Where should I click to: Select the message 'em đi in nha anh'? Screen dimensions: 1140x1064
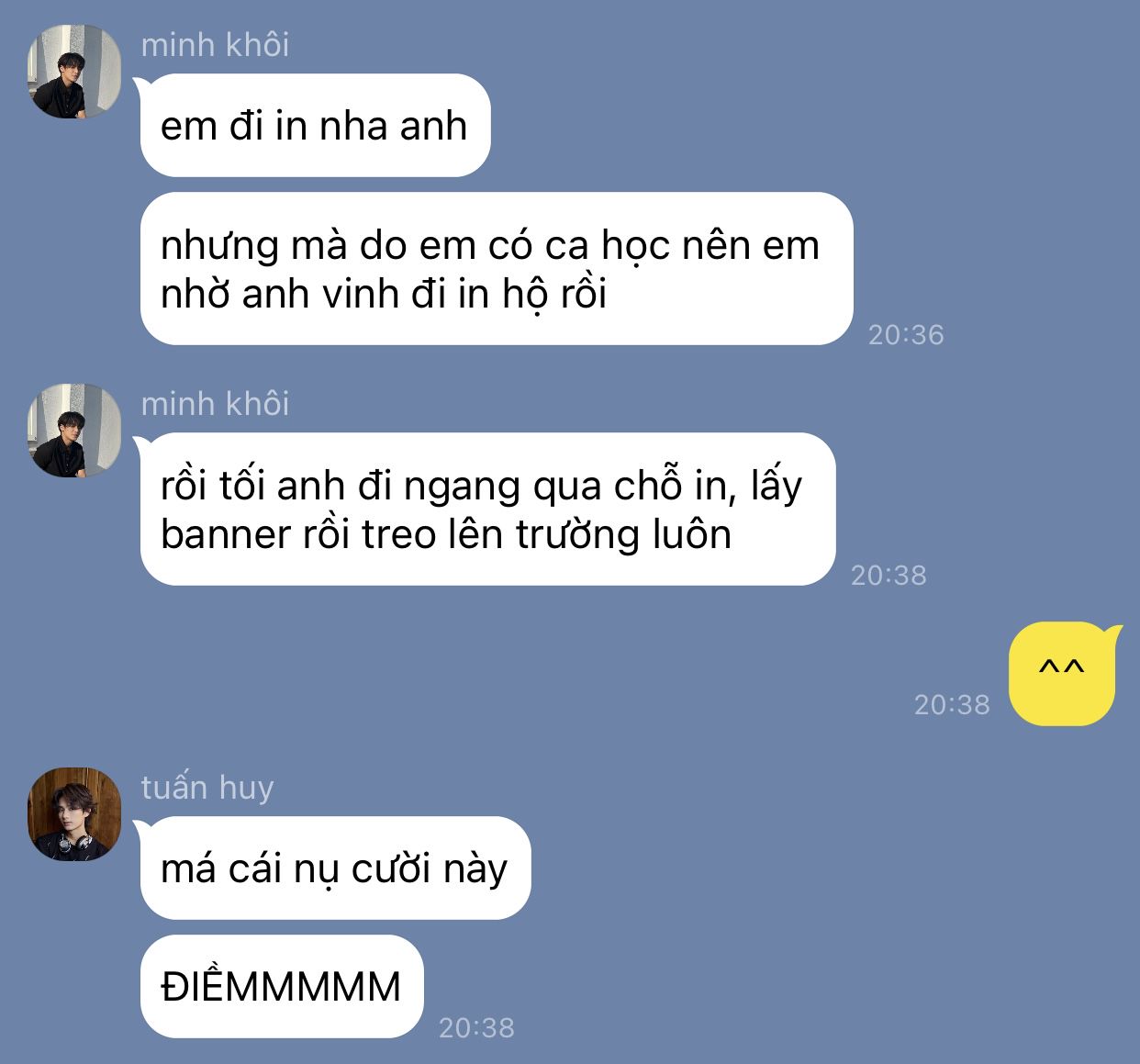click(315, 126)
